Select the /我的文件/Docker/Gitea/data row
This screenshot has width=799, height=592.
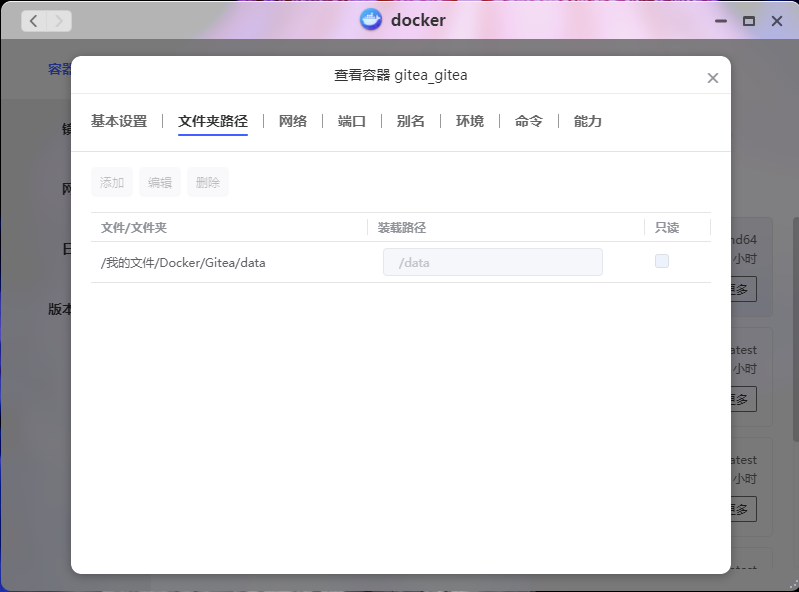(x=401, y=262)
